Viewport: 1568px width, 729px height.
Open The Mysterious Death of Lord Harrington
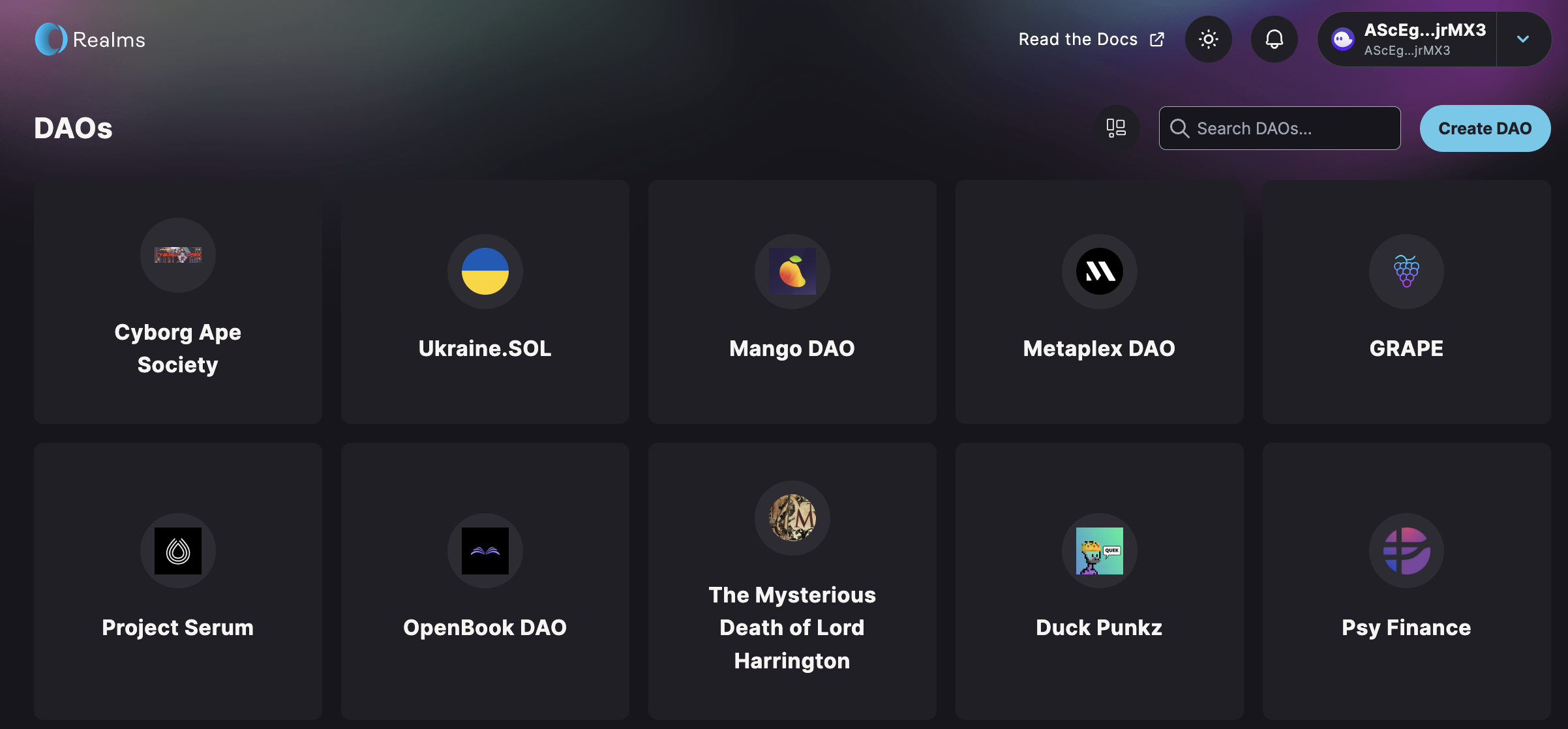point(792,627)
